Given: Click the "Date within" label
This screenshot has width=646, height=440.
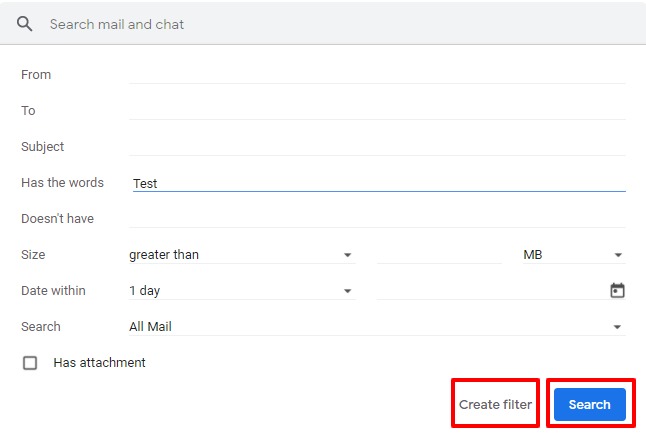Looking at the screenshot, I should 53,291.
